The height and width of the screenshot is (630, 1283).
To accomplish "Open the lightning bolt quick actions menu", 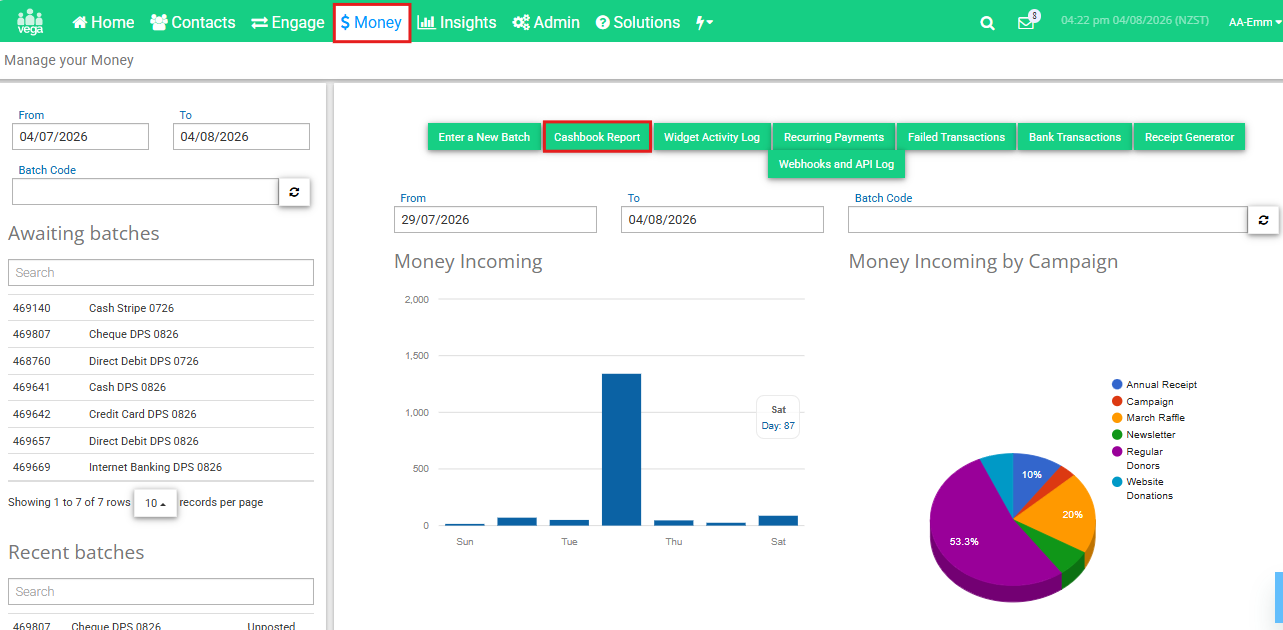I will coord(704,22).
